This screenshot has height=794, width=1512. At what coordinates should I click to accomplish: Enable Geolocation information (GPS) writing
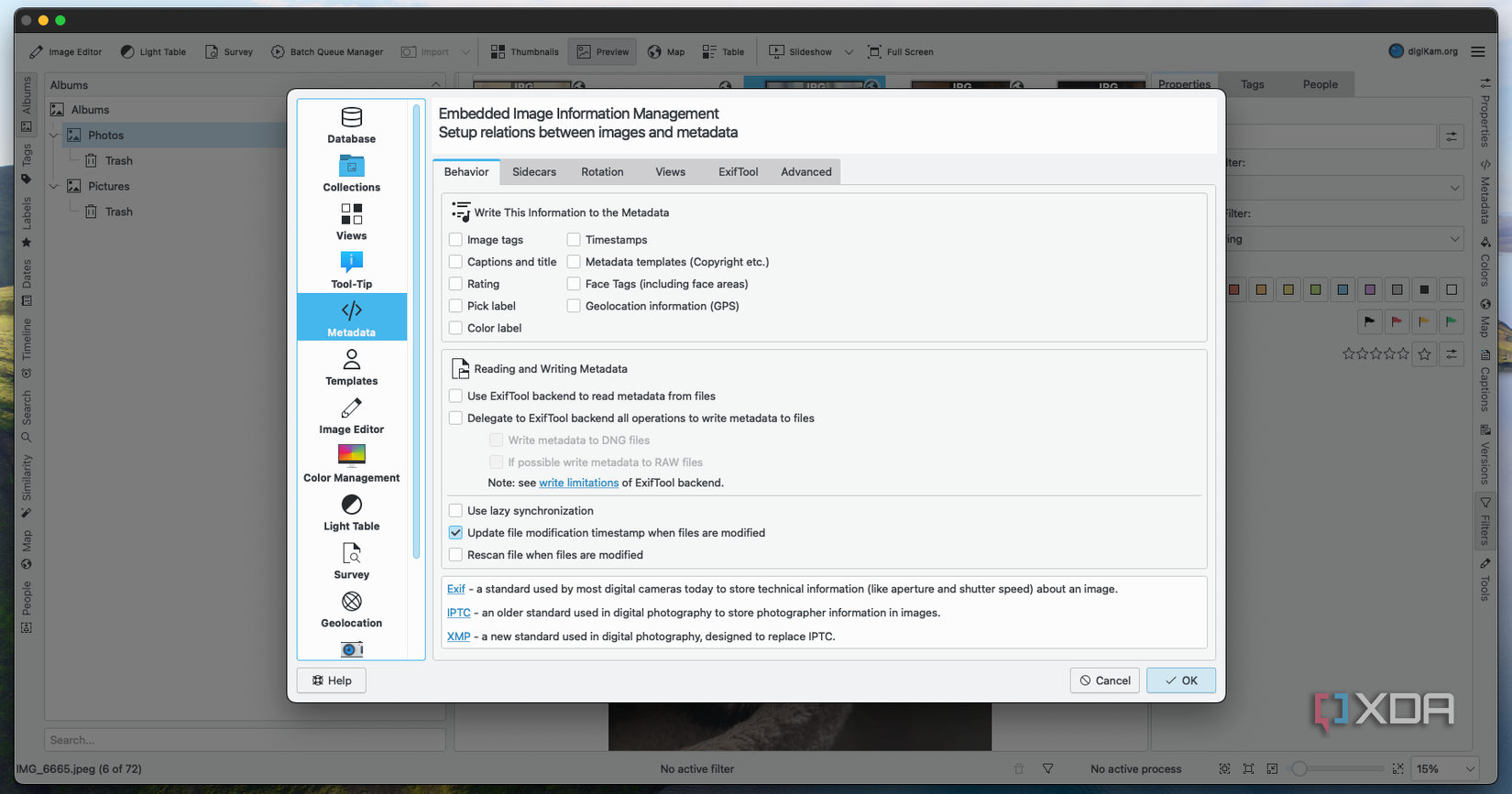click(x=574, y=306)
